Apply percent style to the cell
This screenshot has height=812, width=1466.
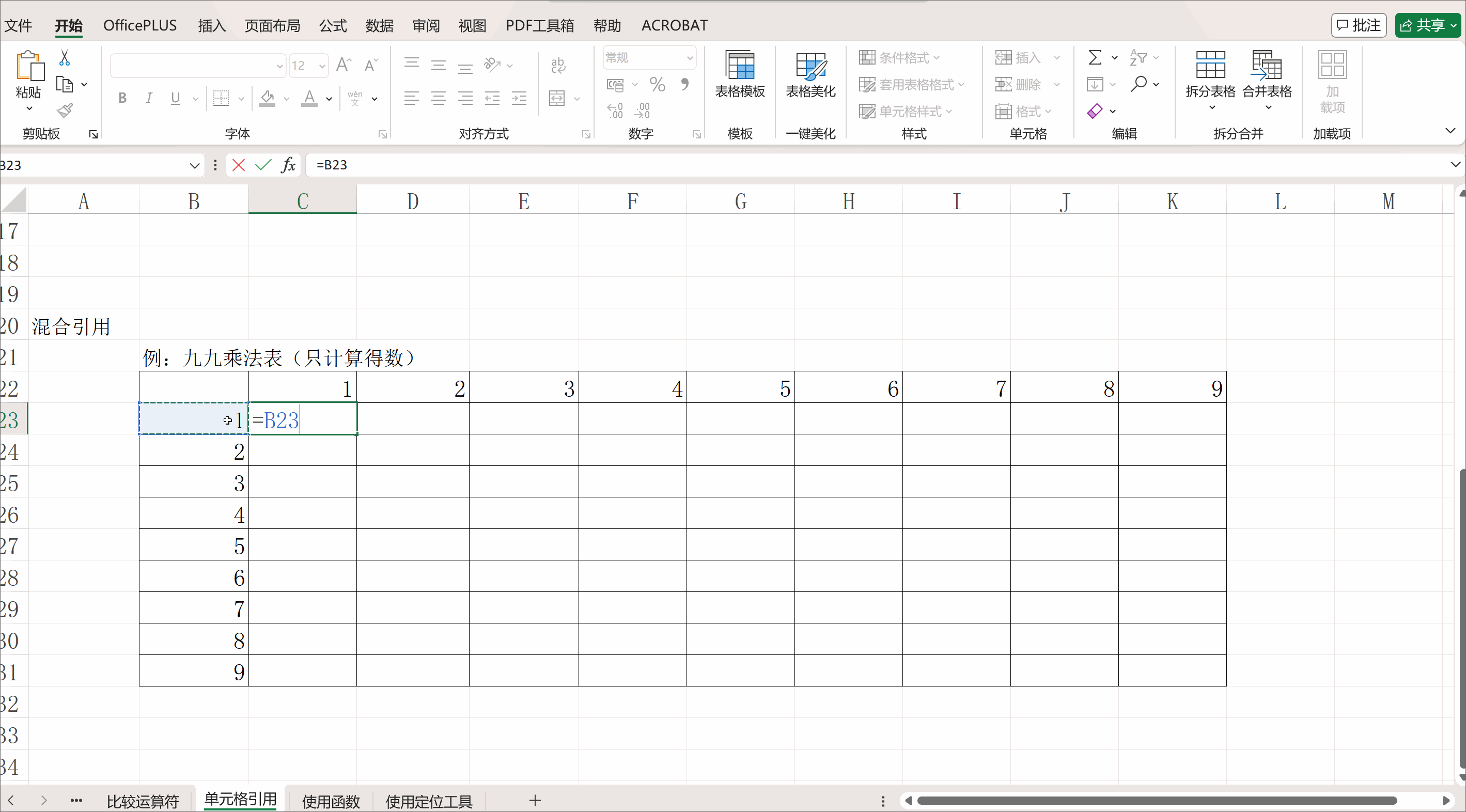(658, 84)
